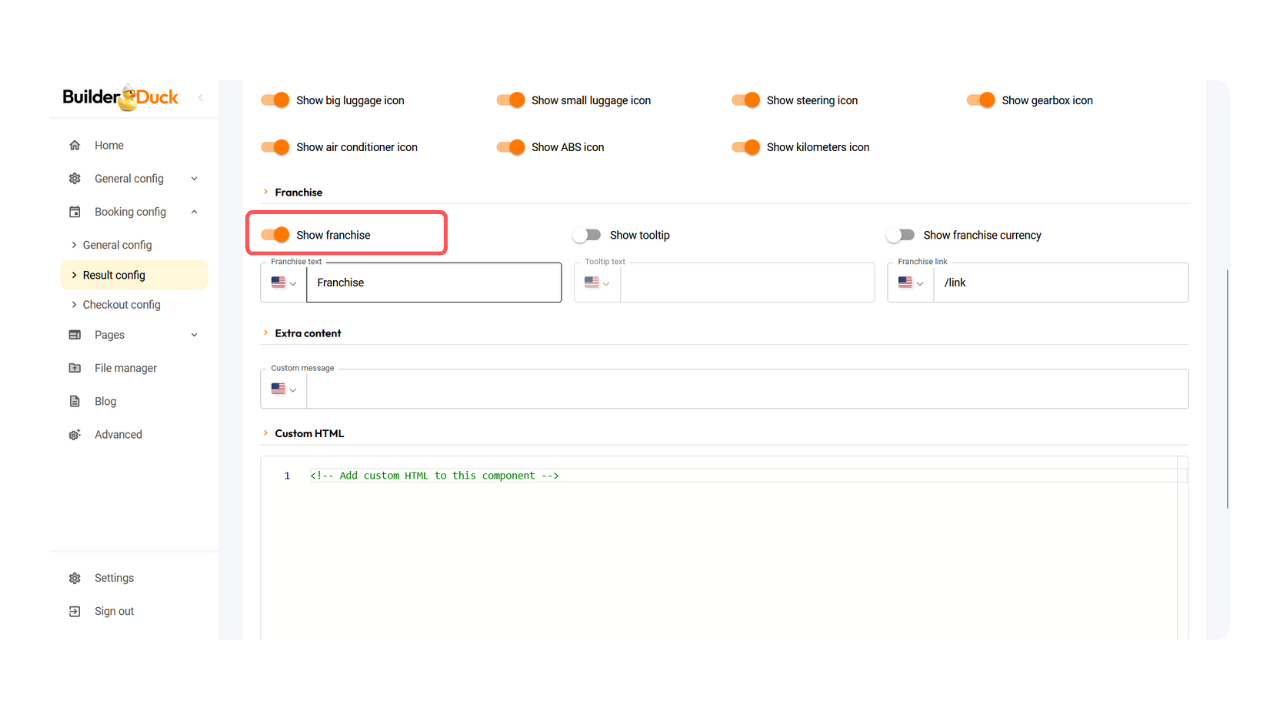Click the Pages icon in sidebar

[75, 335]
